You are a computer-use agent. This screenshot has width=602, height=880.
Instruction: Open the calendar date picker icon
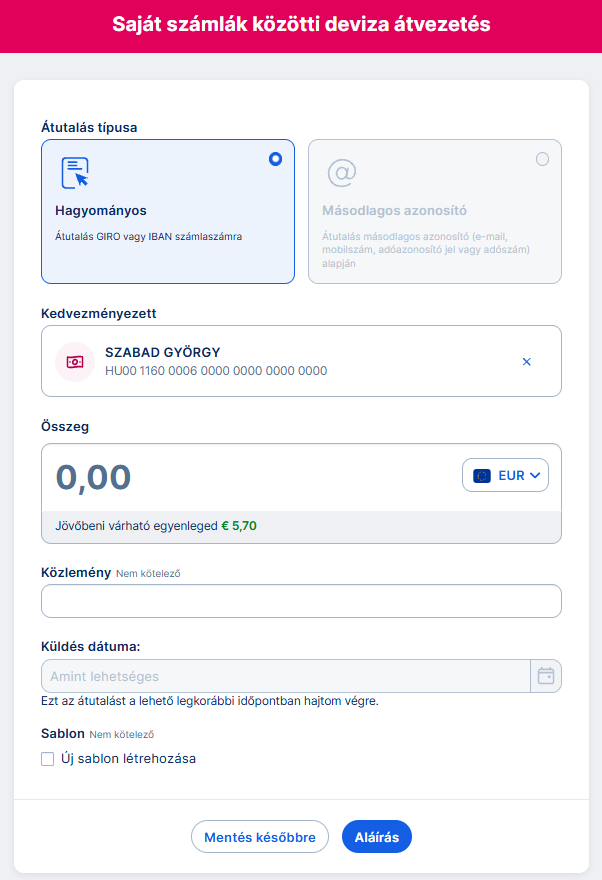[x=546, y=676]
